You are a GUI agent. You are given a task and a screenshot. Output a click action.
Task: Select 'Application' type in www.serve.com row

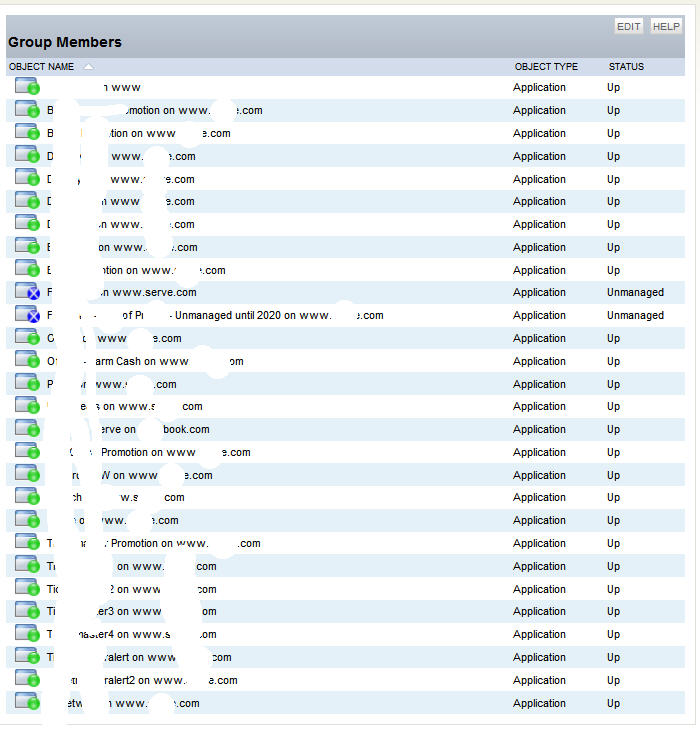tap(539, 292)
